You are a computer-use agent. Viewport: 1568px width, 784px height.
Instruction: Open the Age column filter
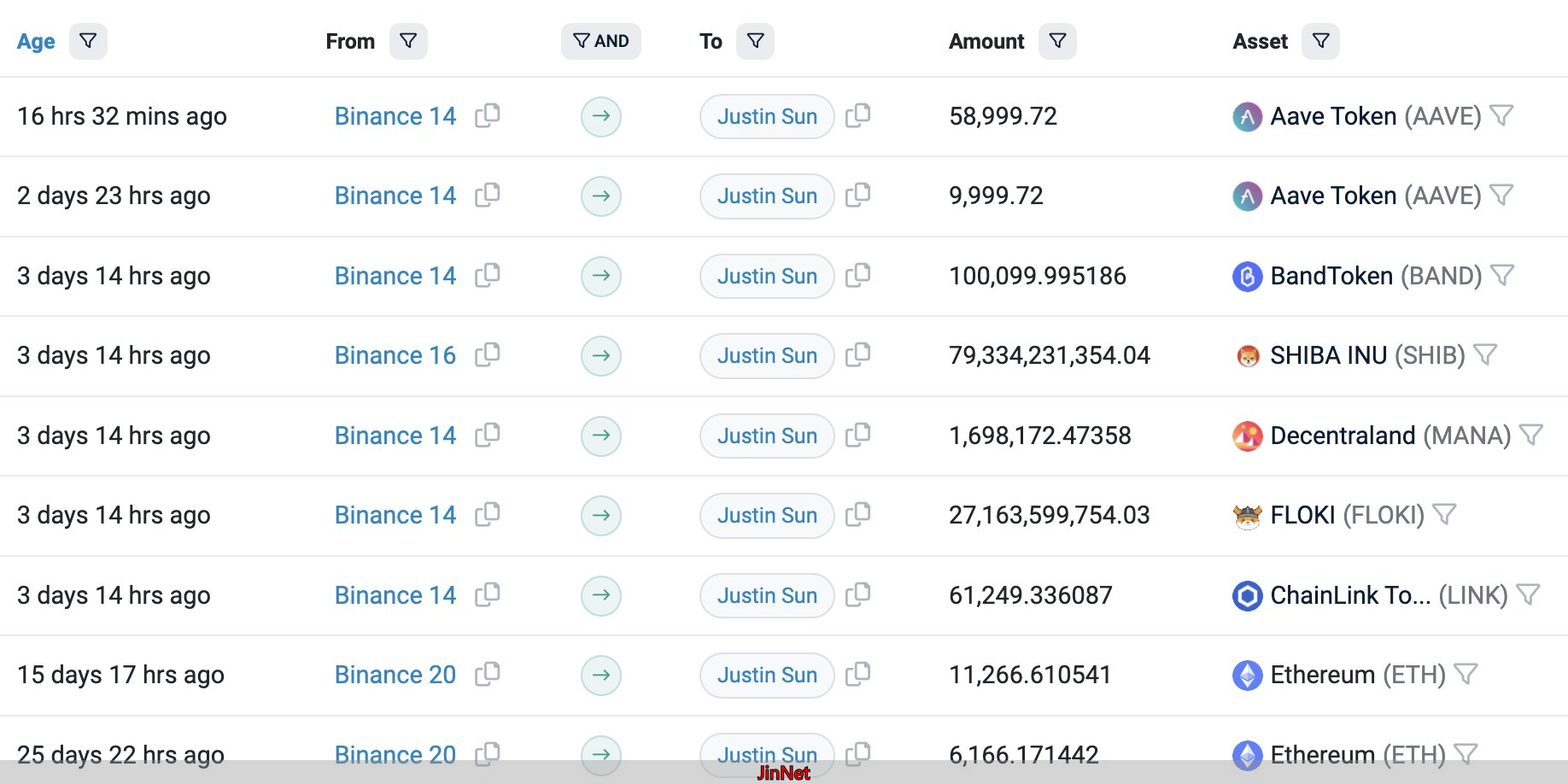[x=88, y=41]
